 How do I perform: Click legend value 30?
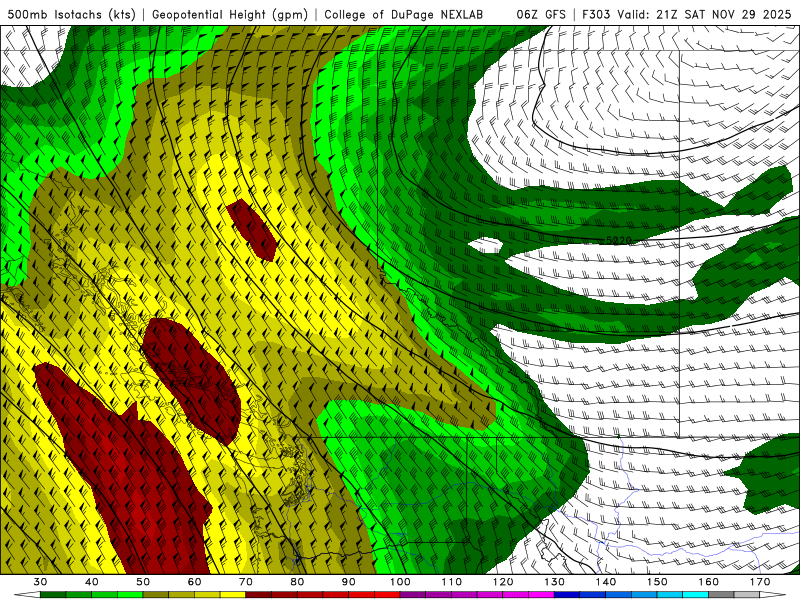pos(40,582)
